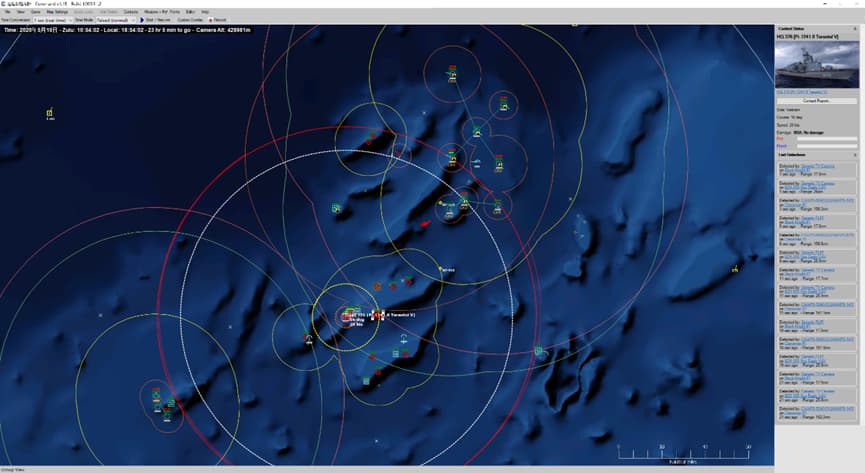
Task: Click the Contact Report button
Action: tap(816, 101)
